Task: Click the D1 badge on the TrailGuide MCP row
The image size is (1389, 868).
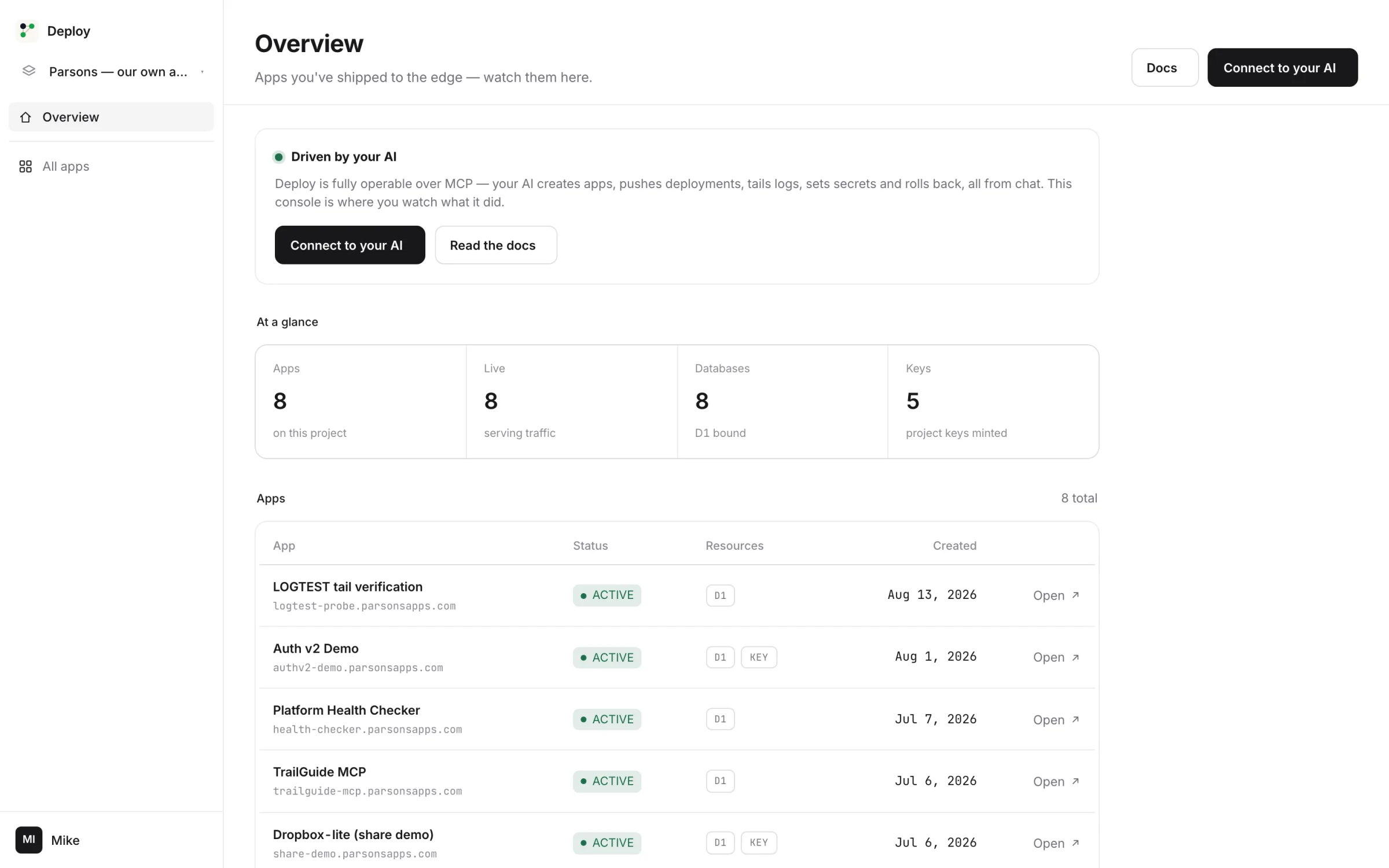Action: pyautogui.click(x=720, y=781)
